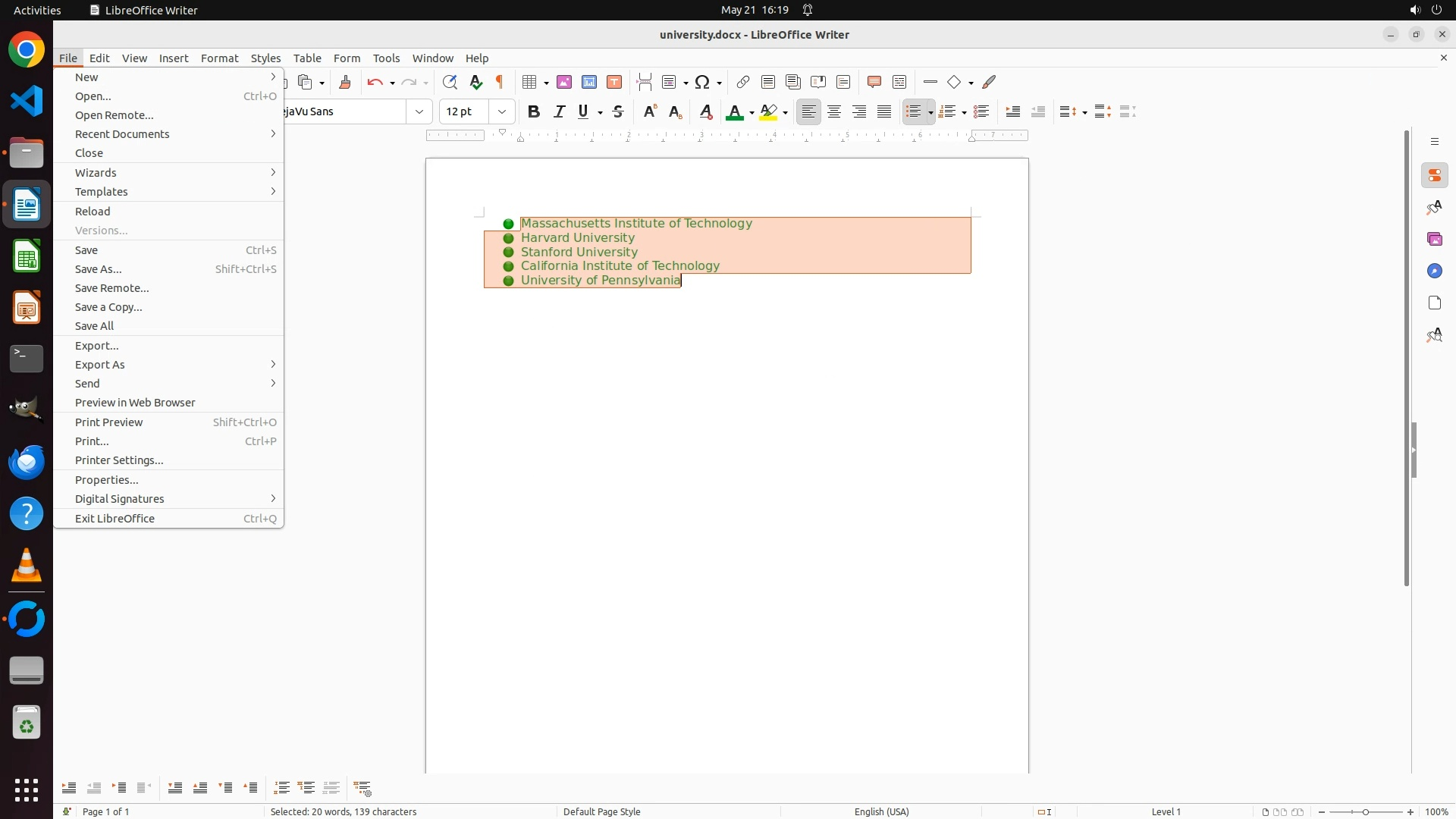Screen dimensions: 1456x819
Task: Toggle Bold formatting button
Action: pyautogui.click(x=534, y=111)
